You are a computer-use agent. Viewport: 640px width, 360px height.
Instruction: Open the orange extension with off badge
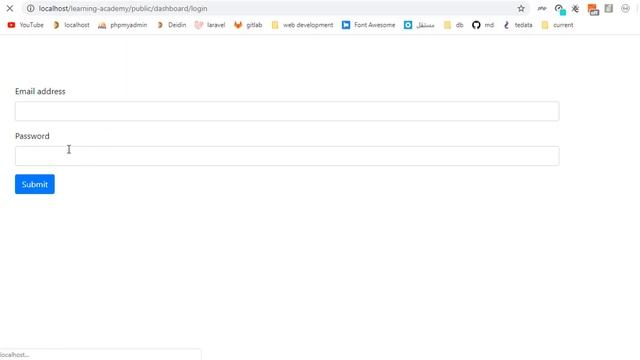(x=593, y=9)
